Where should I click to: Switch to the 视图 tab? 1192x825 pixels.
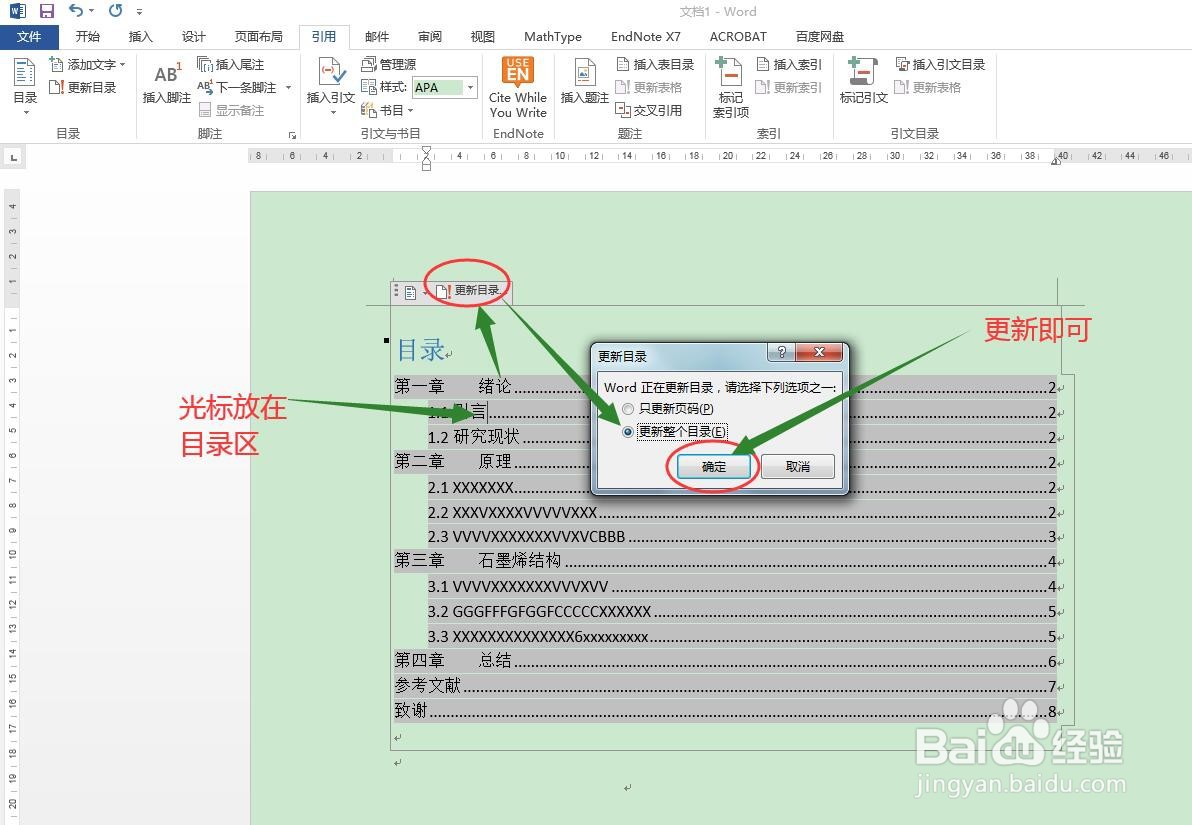tap(483, 36)
